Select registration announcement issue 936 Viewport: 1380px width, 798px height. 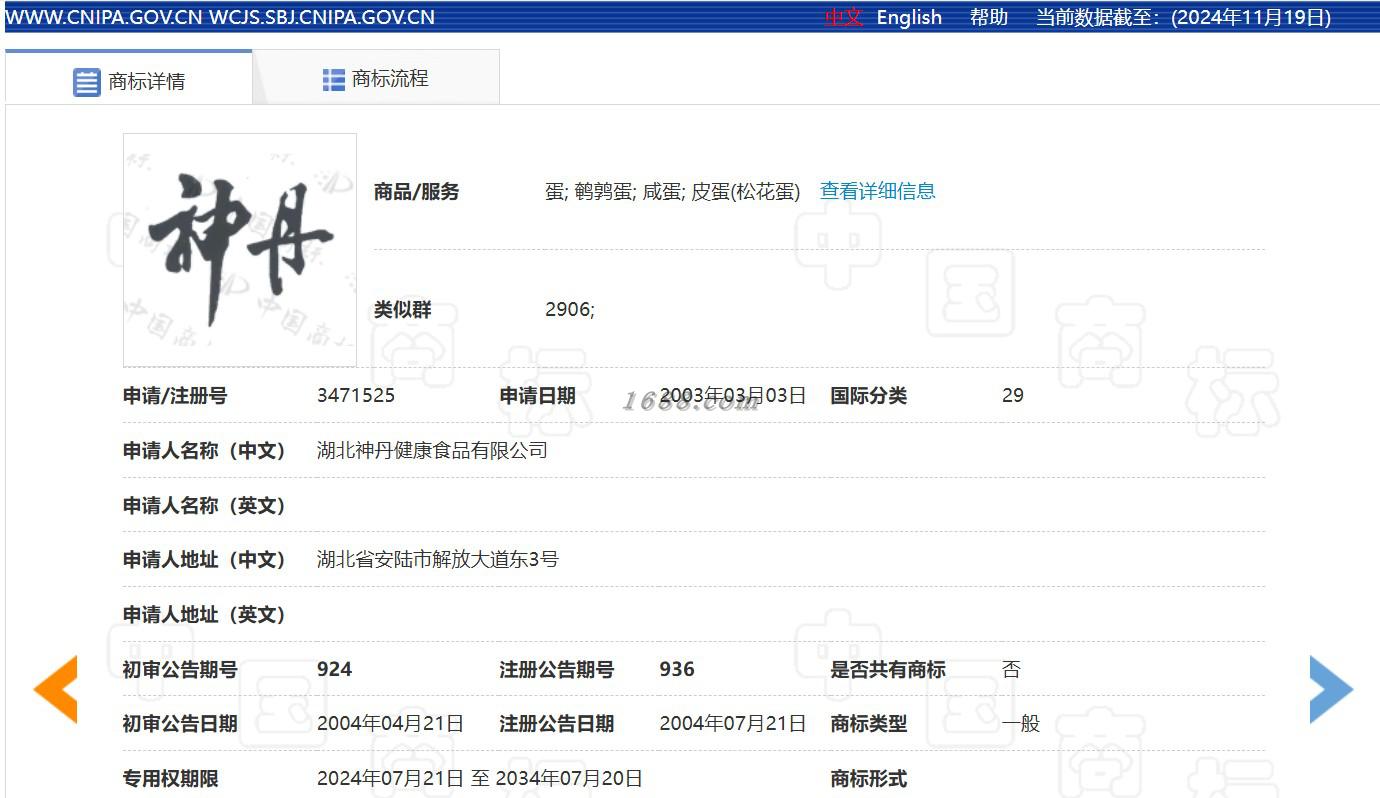click(677, 669)
